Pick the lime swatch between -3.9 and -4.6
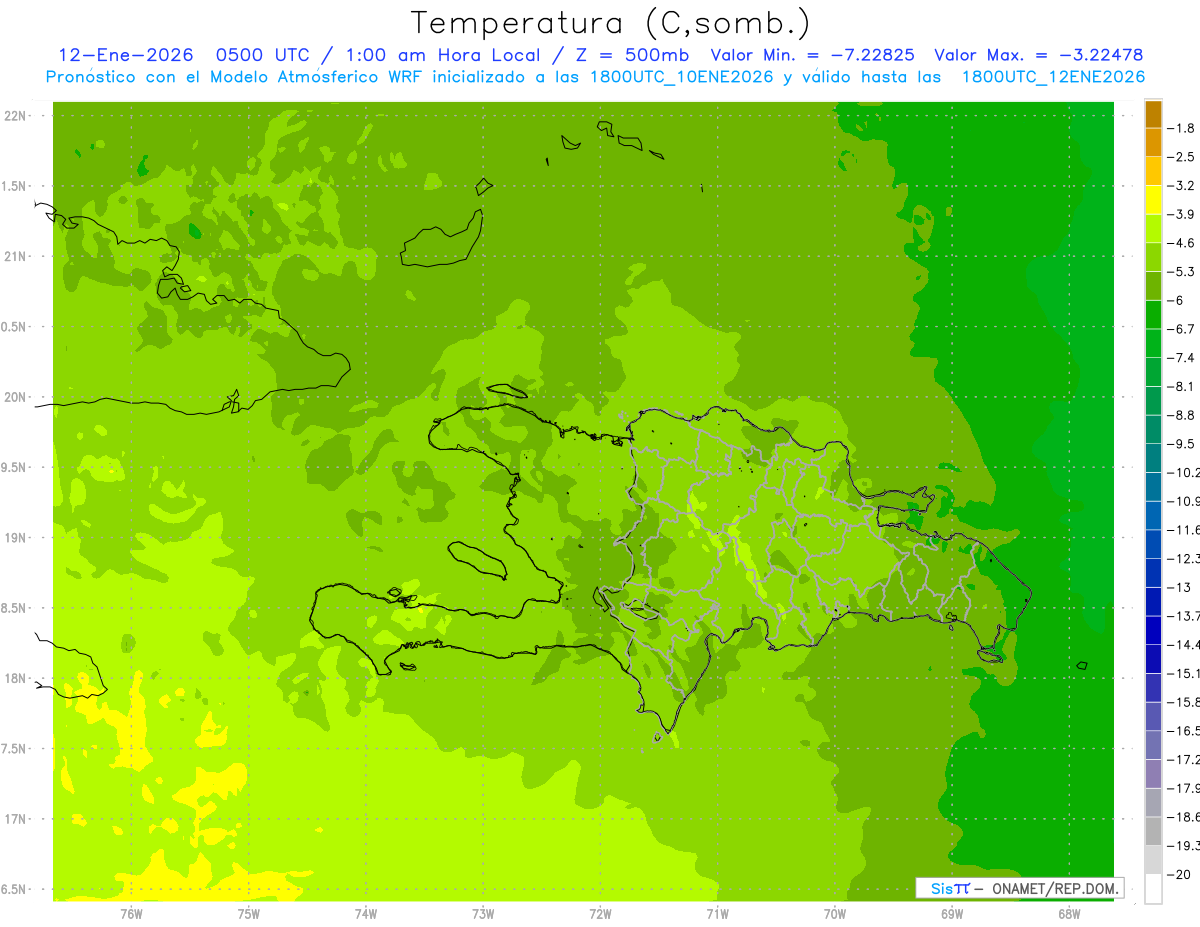The image size is (1200, 927). pos(1153,229)
